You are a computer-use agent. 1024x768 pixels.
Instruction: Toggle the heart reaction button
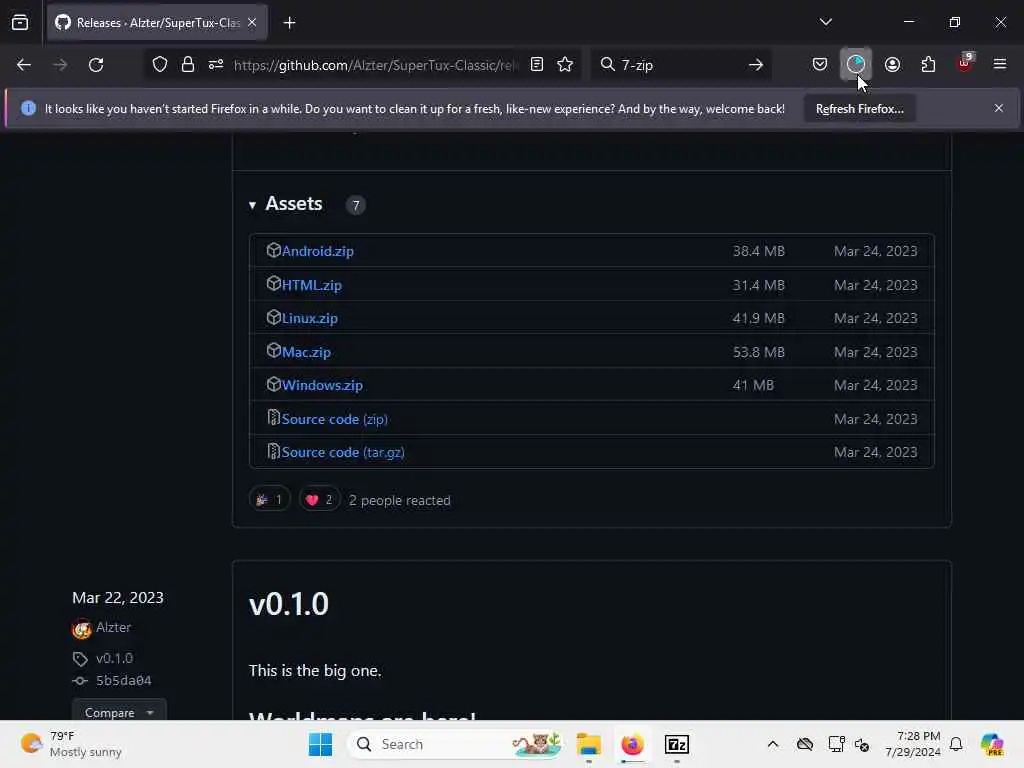319,500
